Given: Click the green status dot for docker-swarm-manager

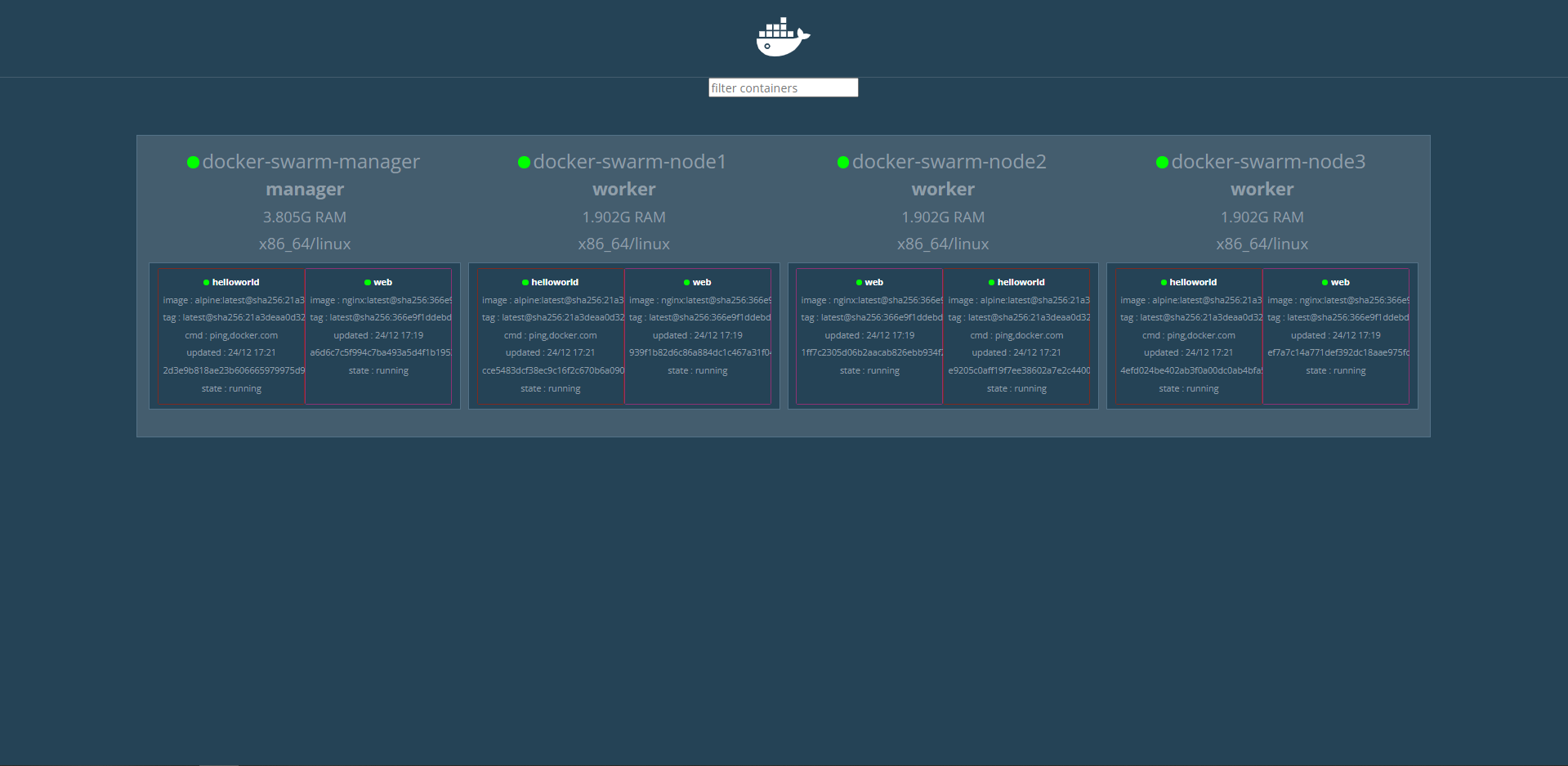Looking at the screenshot, I should (193, 162).
